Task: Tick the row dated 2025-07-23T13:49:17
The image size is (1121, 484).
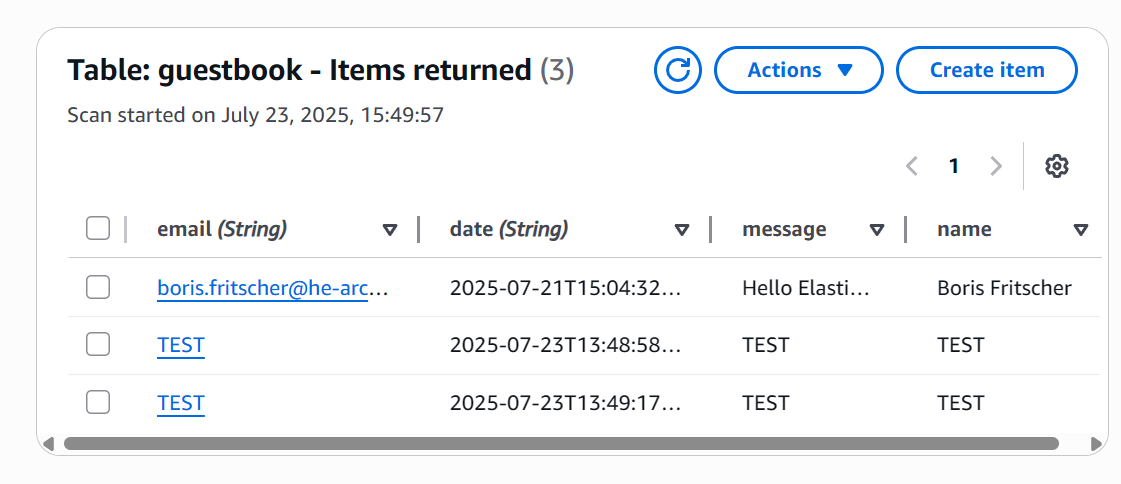Action: [x=98, y=403]
